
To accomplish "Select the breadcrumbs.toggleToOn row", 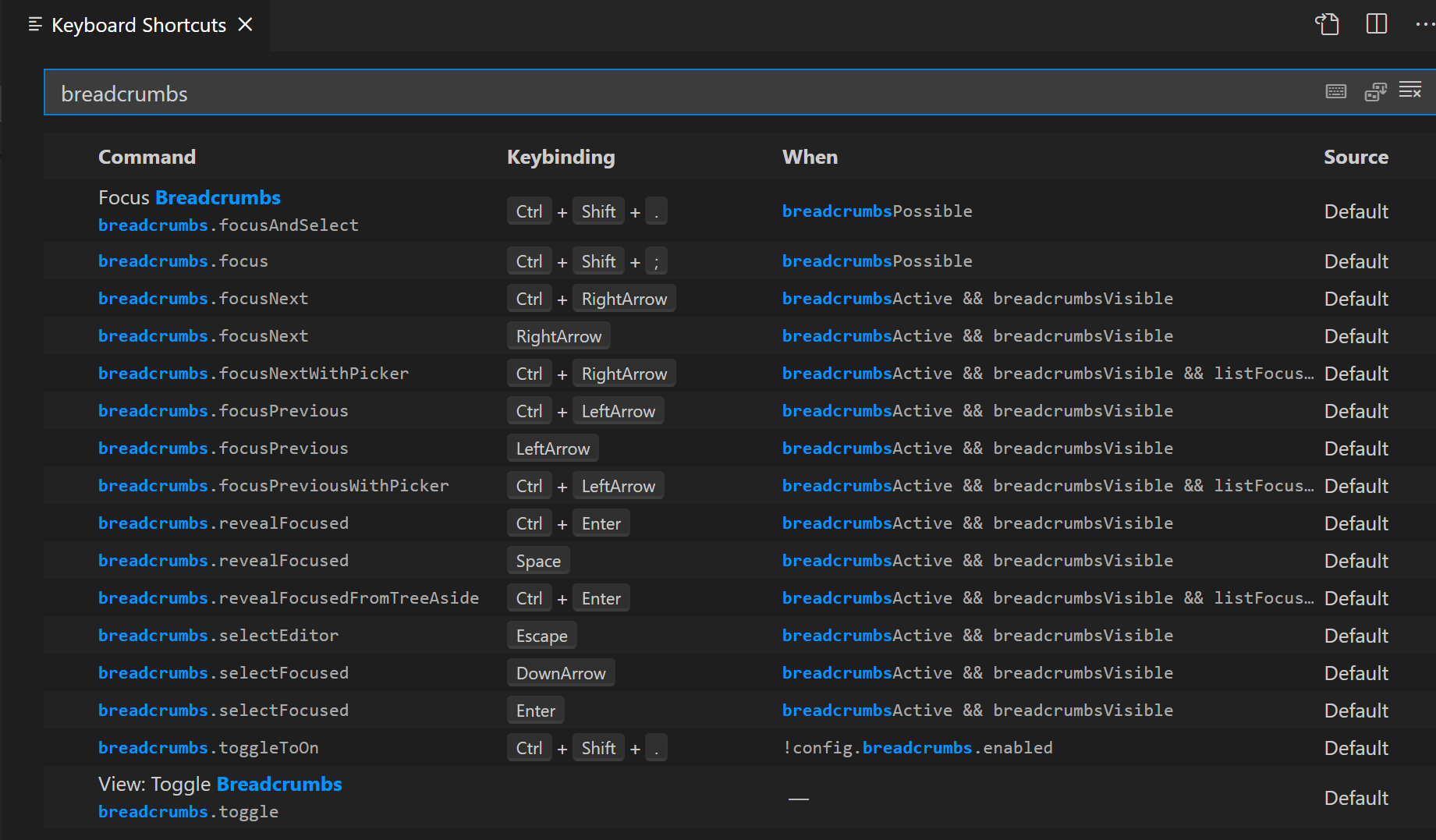I will click(208, 747).
